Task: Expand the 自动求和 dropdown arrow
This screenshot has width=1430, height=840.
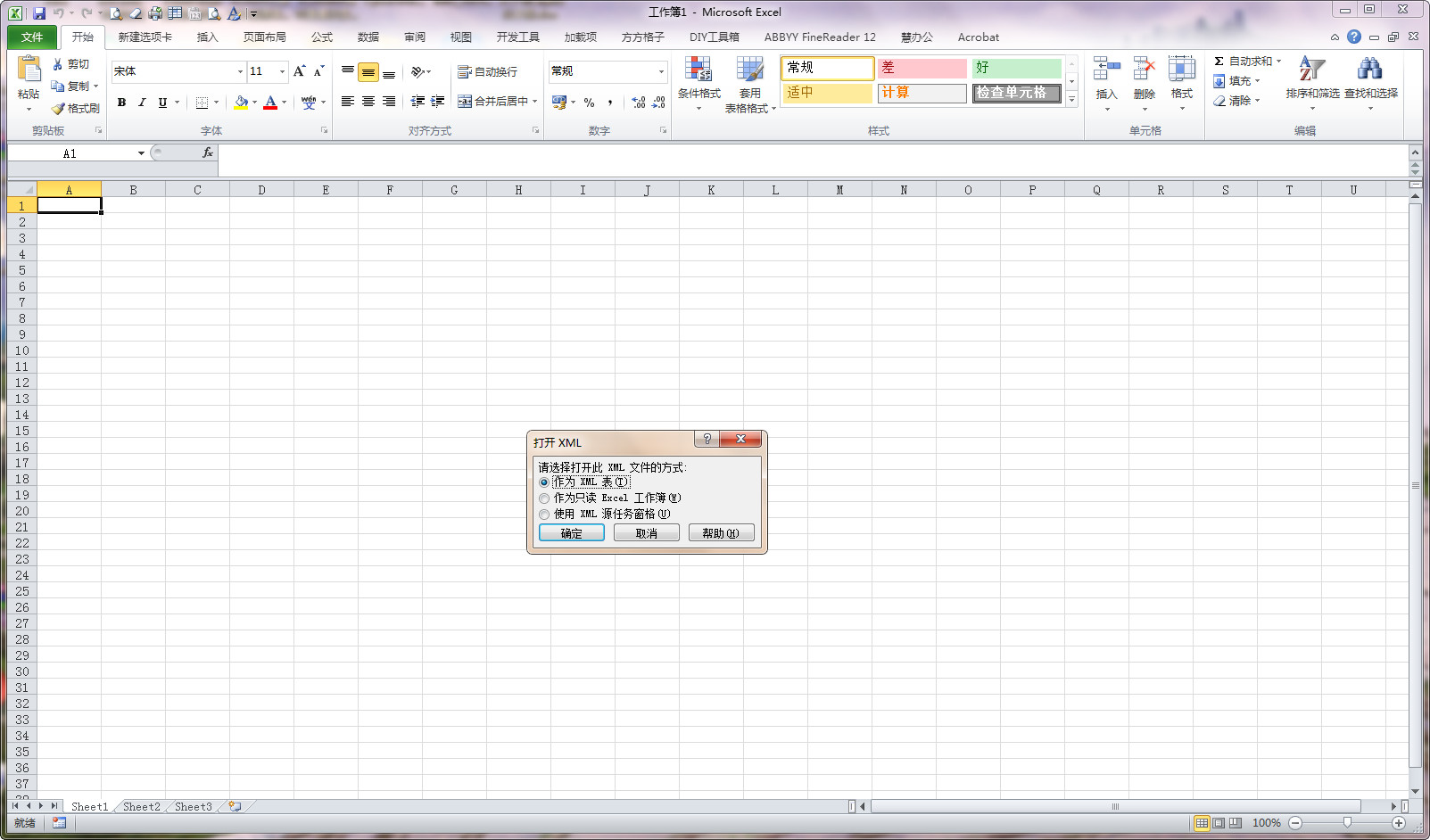Action: click(x=1278, y=62)
